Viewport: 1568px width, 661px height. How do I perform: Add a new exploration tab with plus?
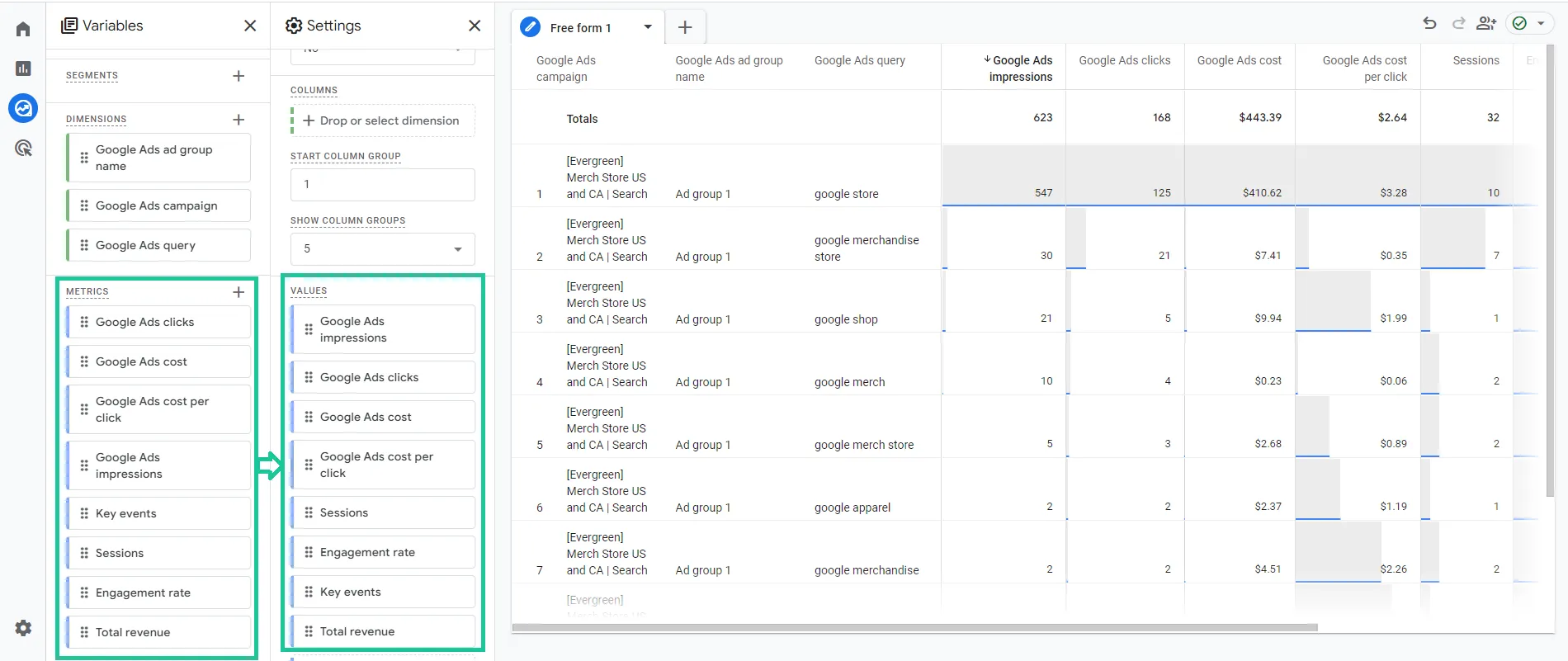(x=685, y=27)
